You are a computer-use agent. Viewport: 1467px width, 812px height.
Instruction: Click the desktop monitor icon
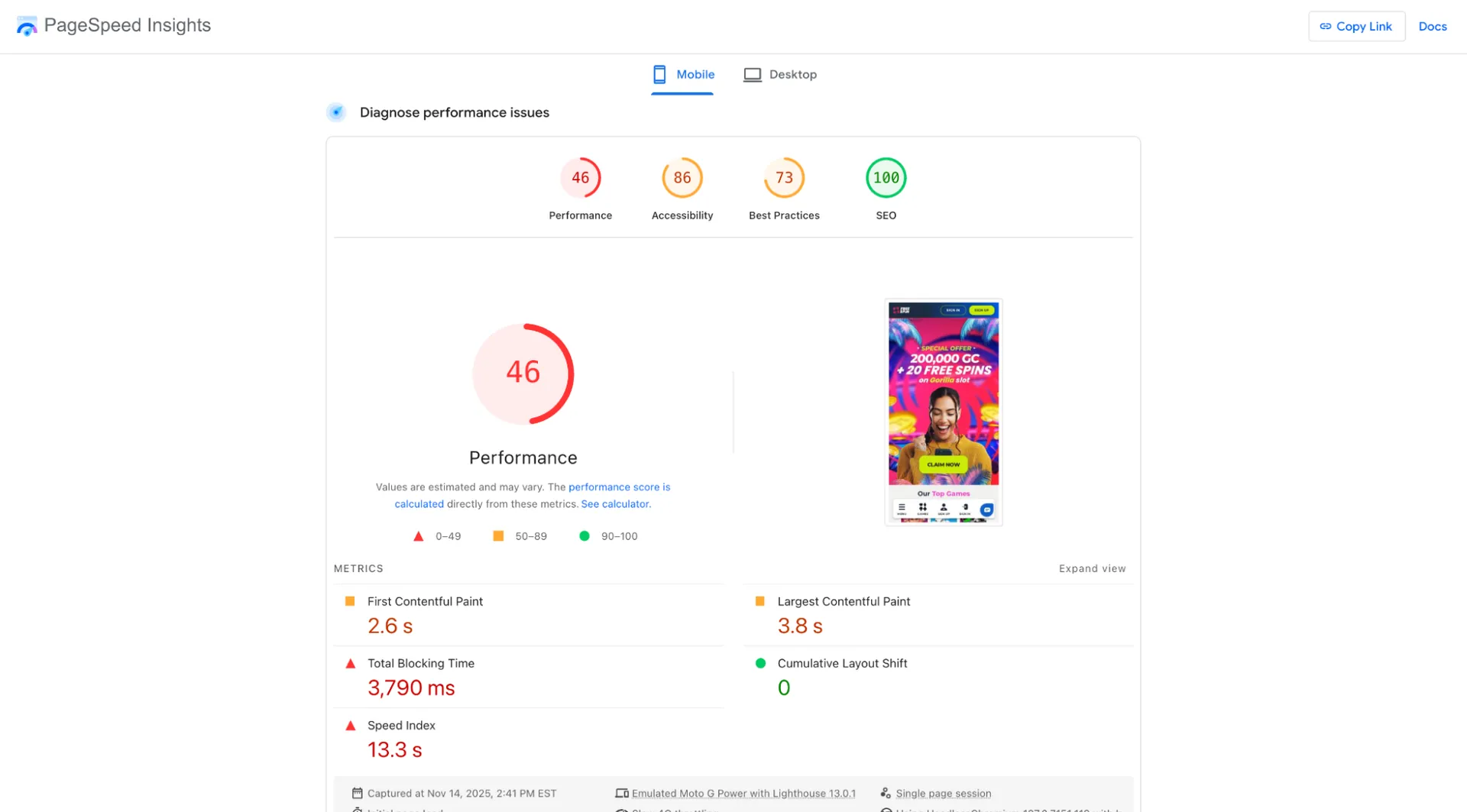coord(752,74)
